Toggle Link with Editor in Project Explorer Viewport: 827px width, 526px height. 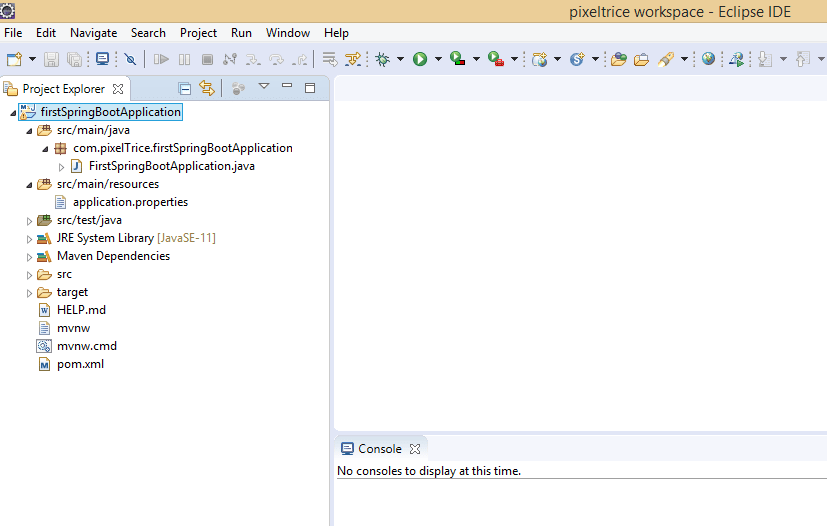[207, 88]
